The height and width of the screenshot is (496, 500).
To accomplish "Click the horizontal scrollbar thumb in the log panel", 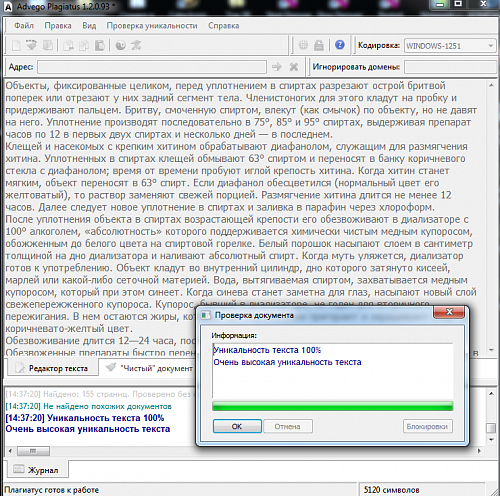I will click(x=33, y=451).
